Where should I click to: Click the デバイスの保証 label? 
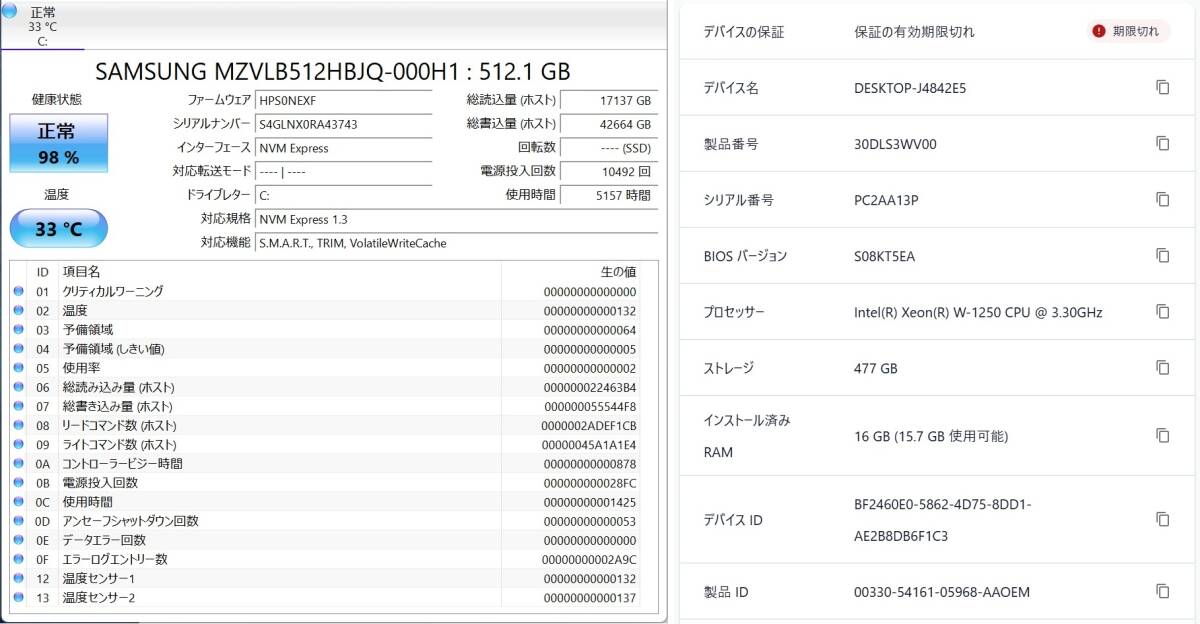(x=744, y=32)
